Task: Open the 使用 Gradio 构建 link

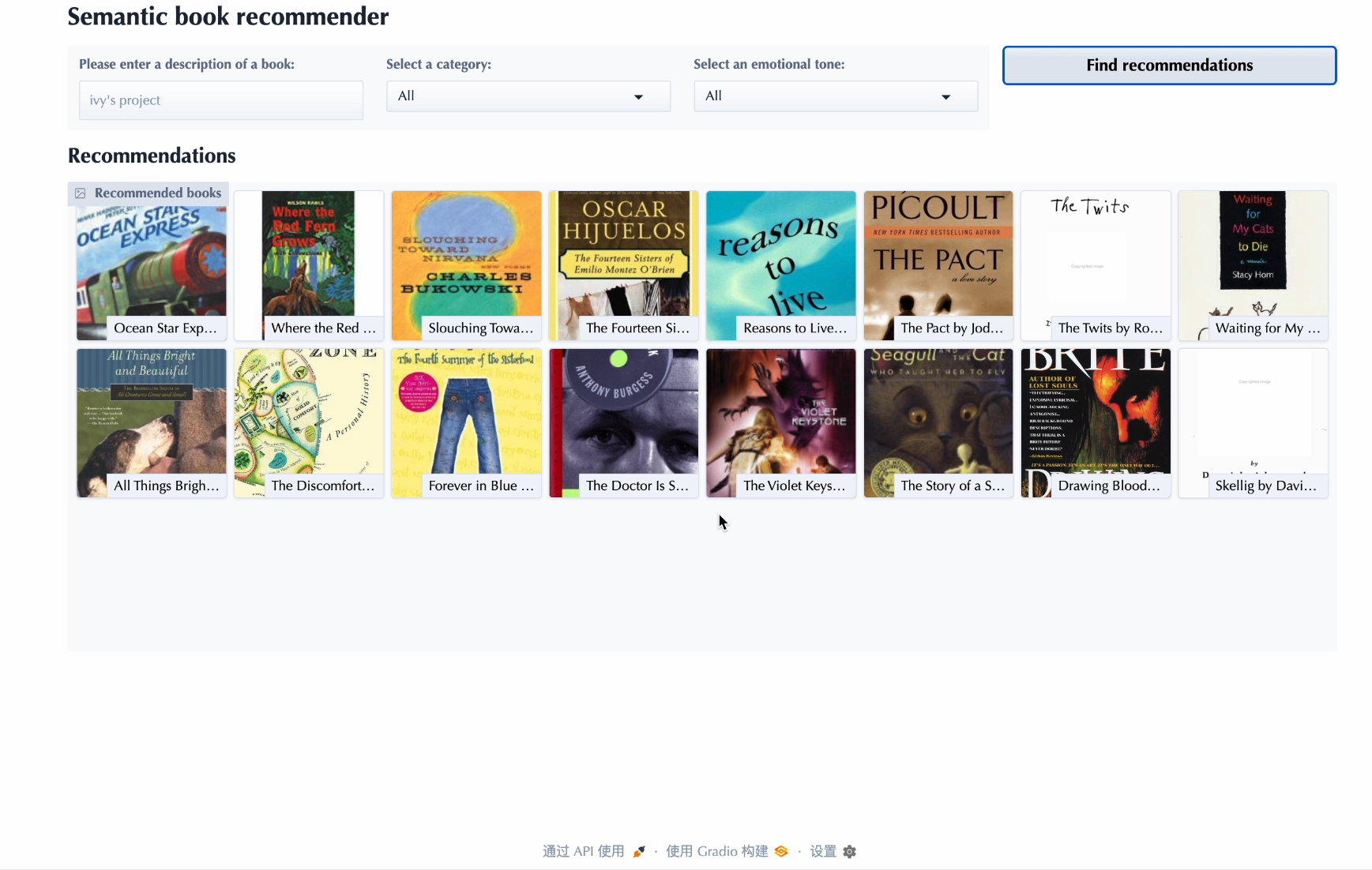Action: [x=716, y=851]
